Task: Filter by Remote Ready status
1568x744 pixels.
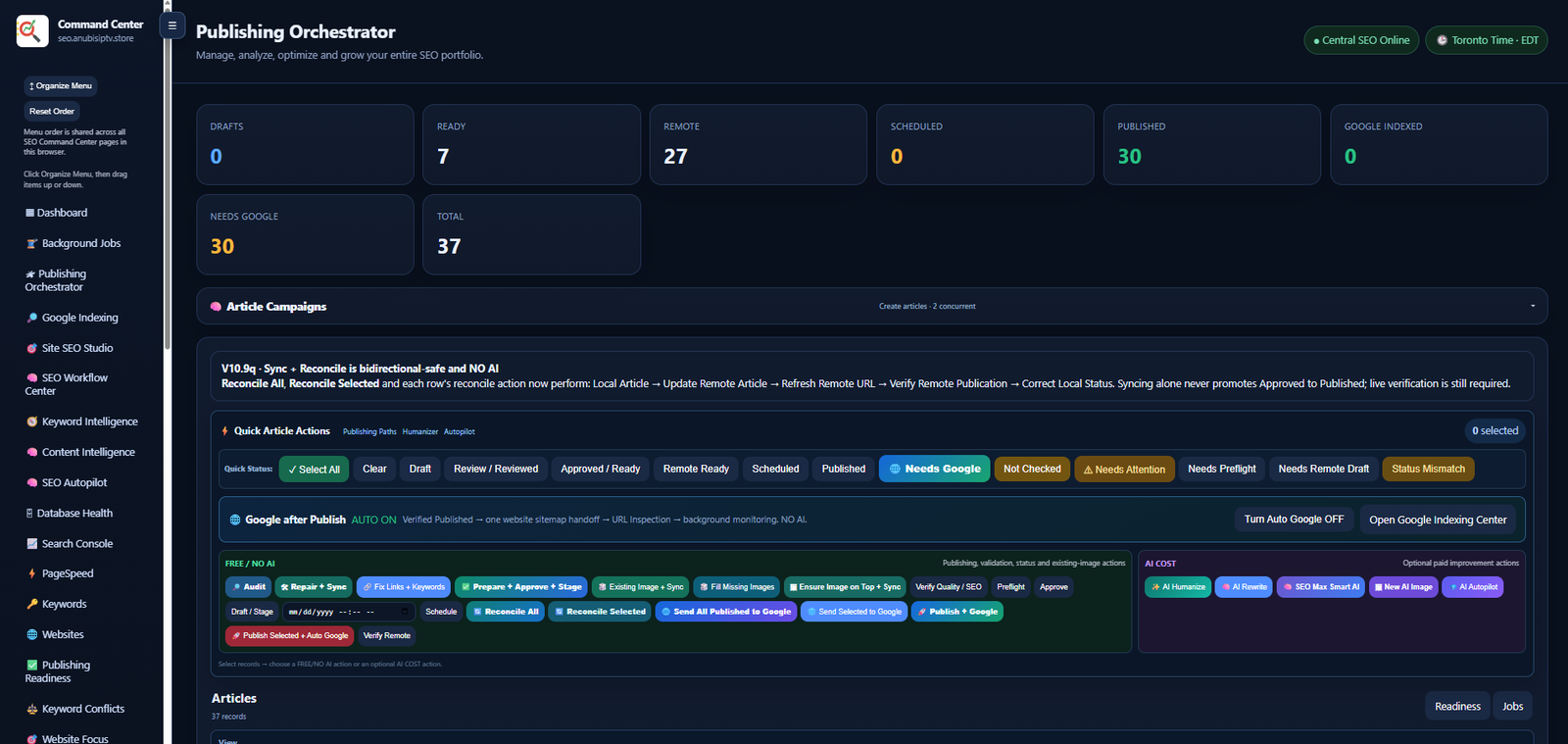Action: (696, 469)
